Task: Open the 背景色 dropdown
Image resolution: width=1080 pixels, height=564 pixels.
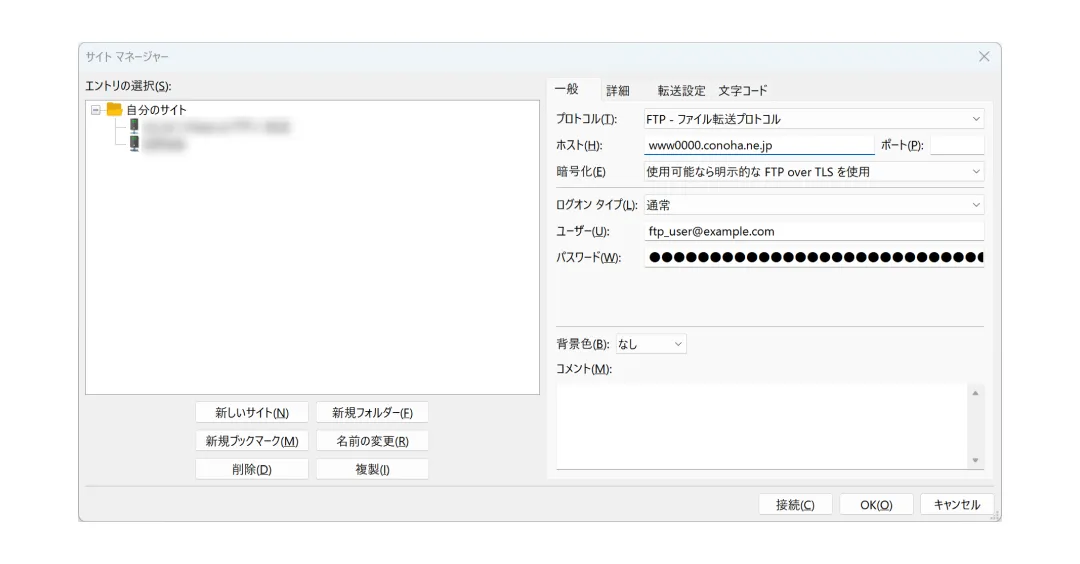Action: coord(651,344)
